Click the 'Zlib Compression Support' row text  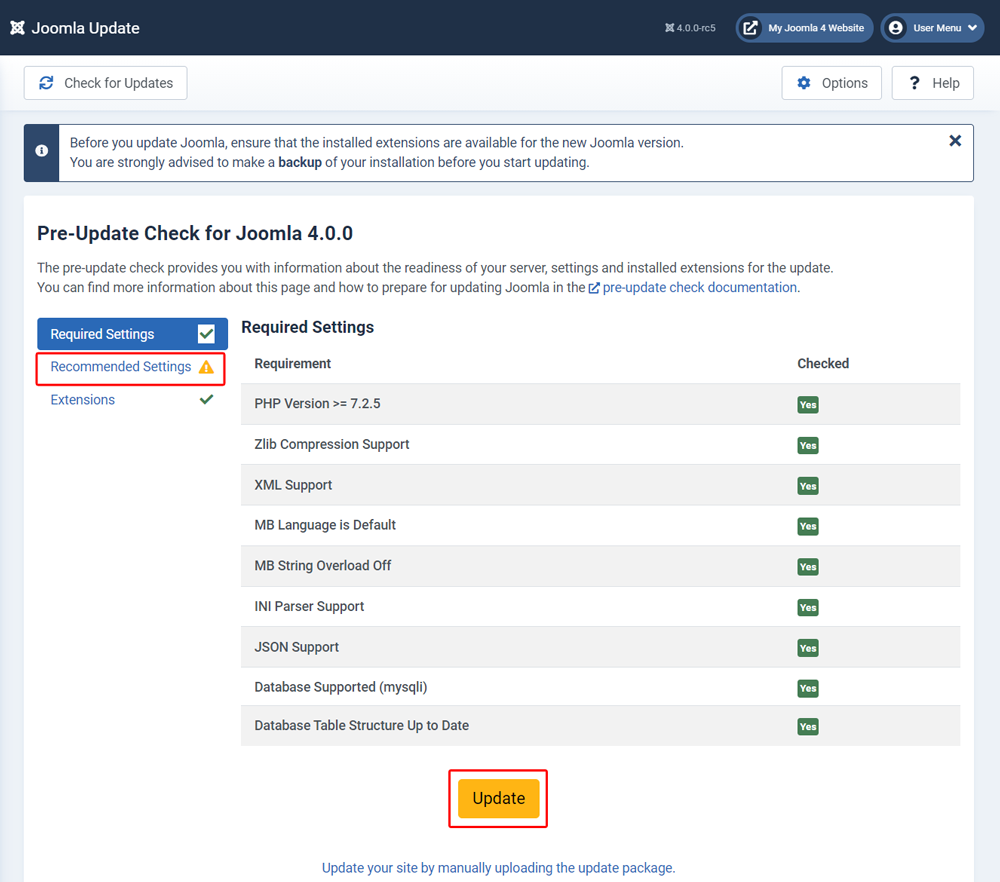(332, 445)
